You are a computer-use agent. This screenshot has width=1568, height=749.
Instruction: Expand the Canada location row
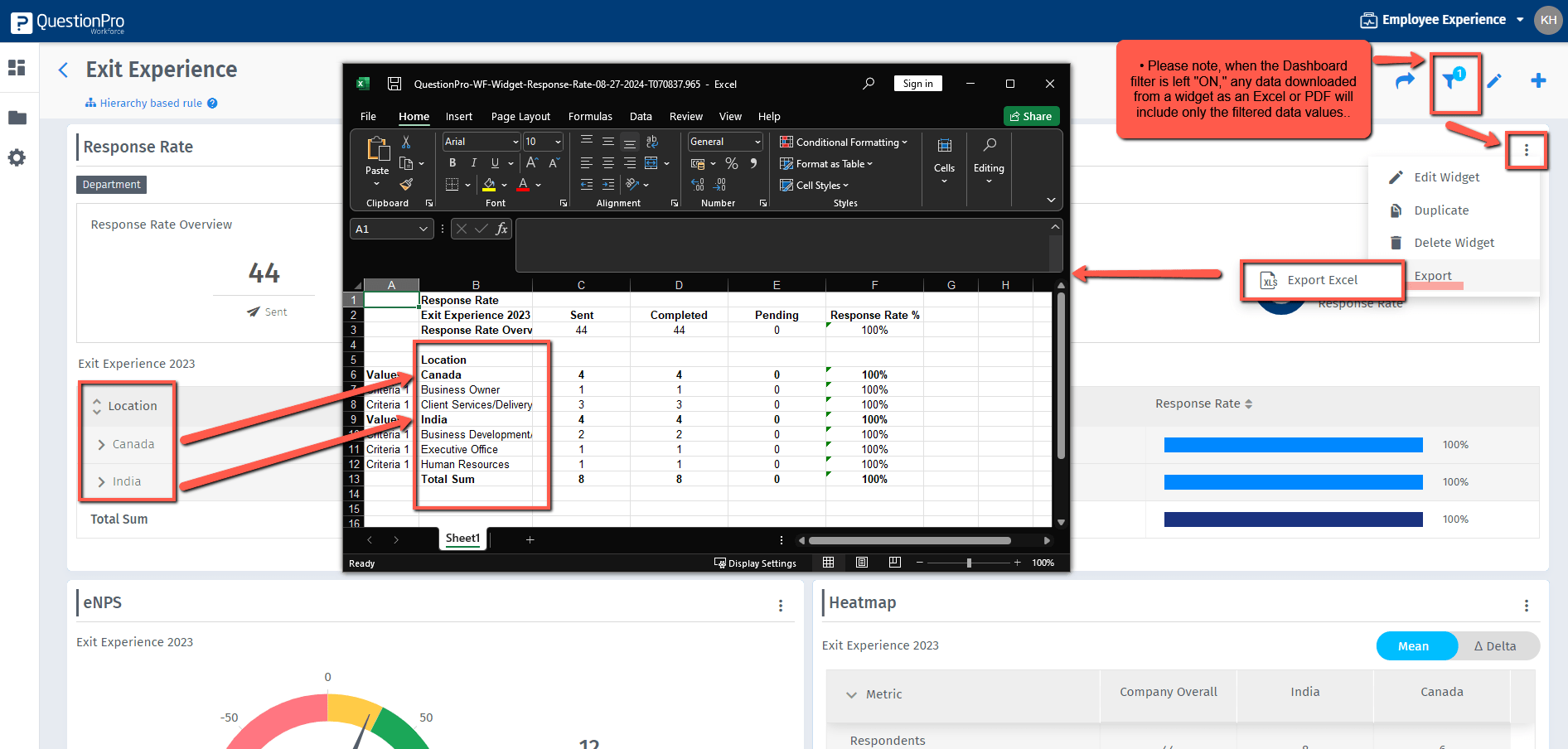point(102,445)
